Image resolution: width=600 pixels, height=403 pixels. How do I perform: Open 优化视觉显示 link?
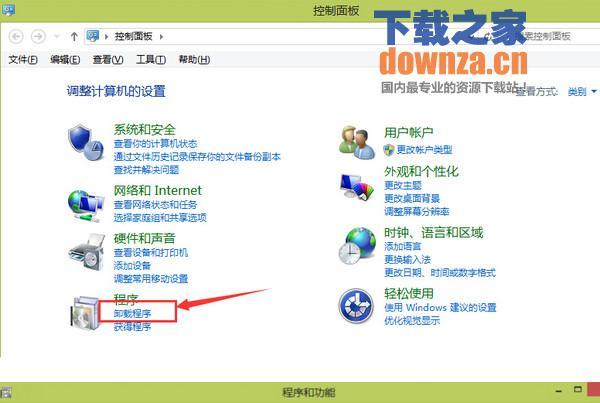click(x=412, y=321)
